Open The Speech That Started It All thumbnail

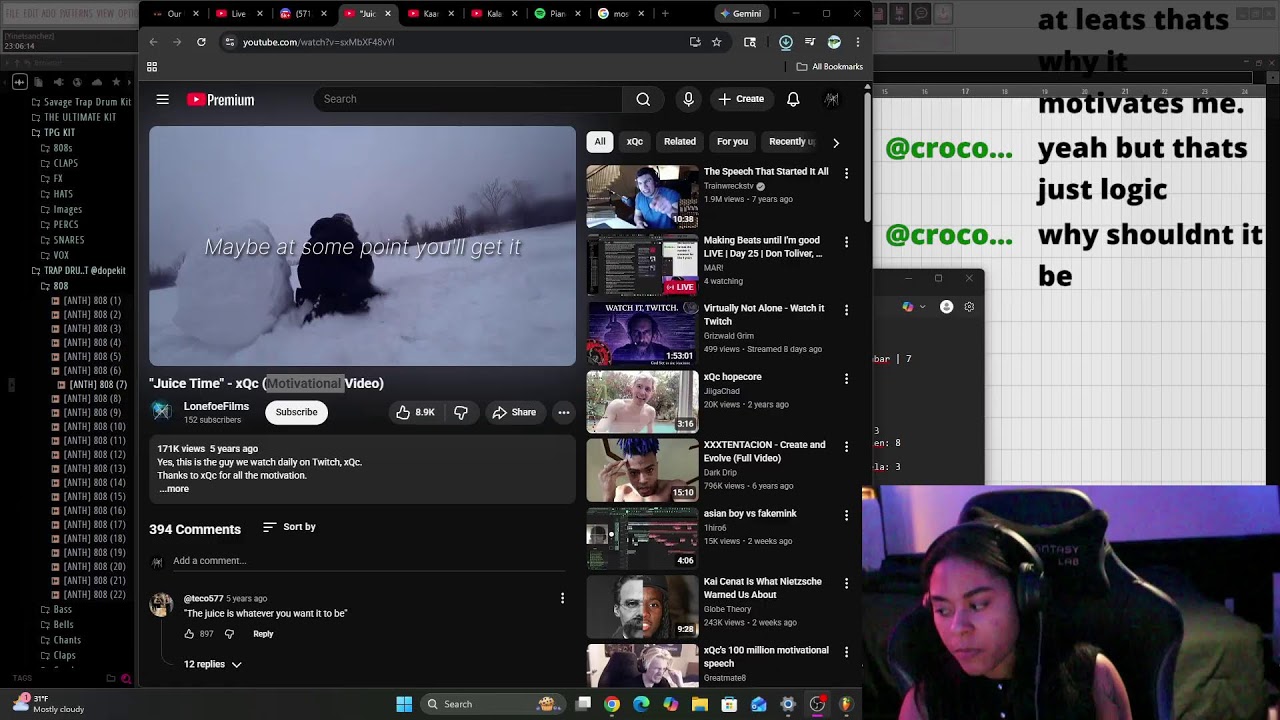click(642, 197)
